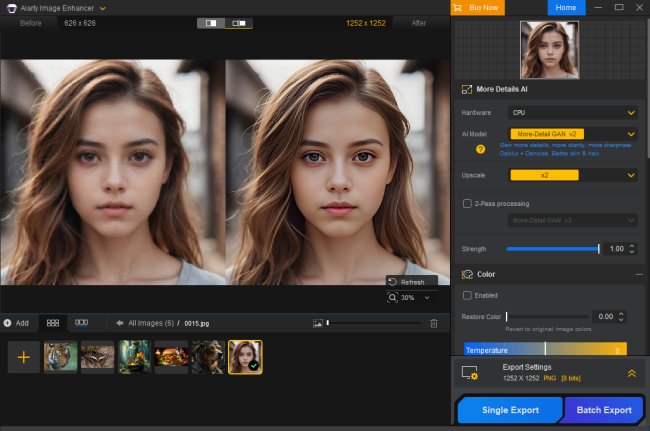Open the AI Model dropdown
Screen dimensions: 650x431
point(573,133)
